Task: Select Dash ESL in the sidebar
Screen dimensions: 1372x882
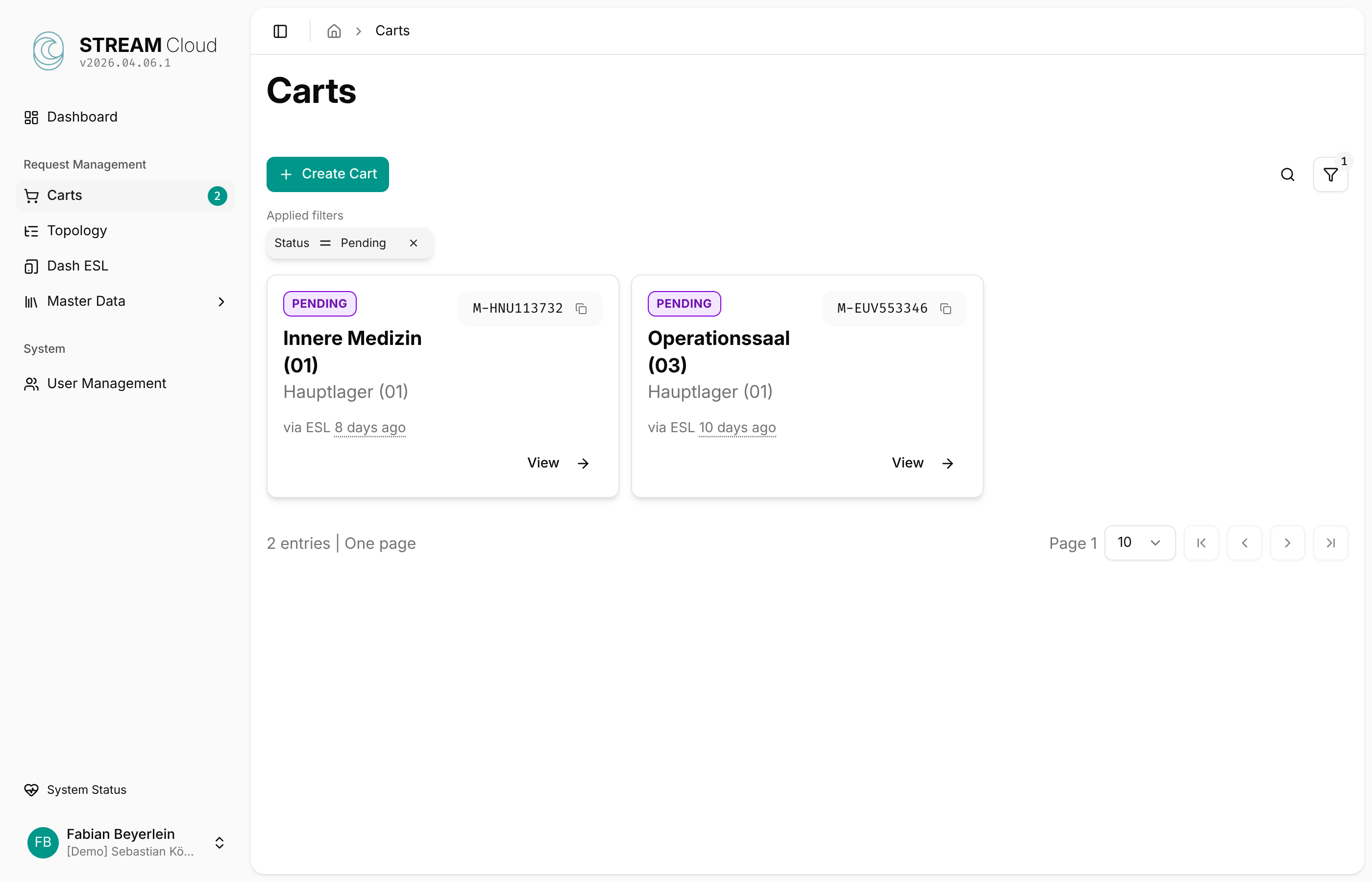Action: [77, 266]
